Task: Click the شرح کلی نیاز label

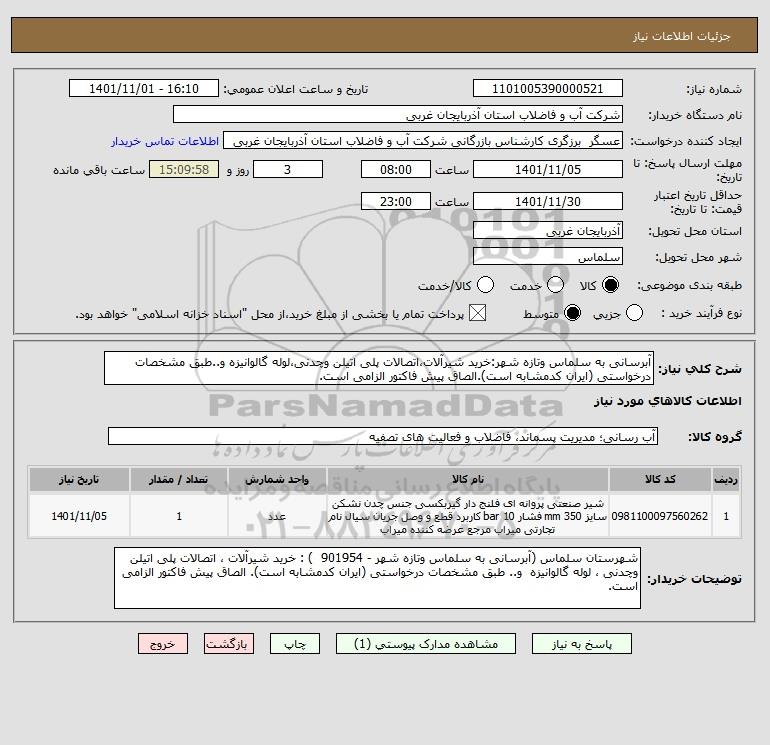Action: pos(700,369)
